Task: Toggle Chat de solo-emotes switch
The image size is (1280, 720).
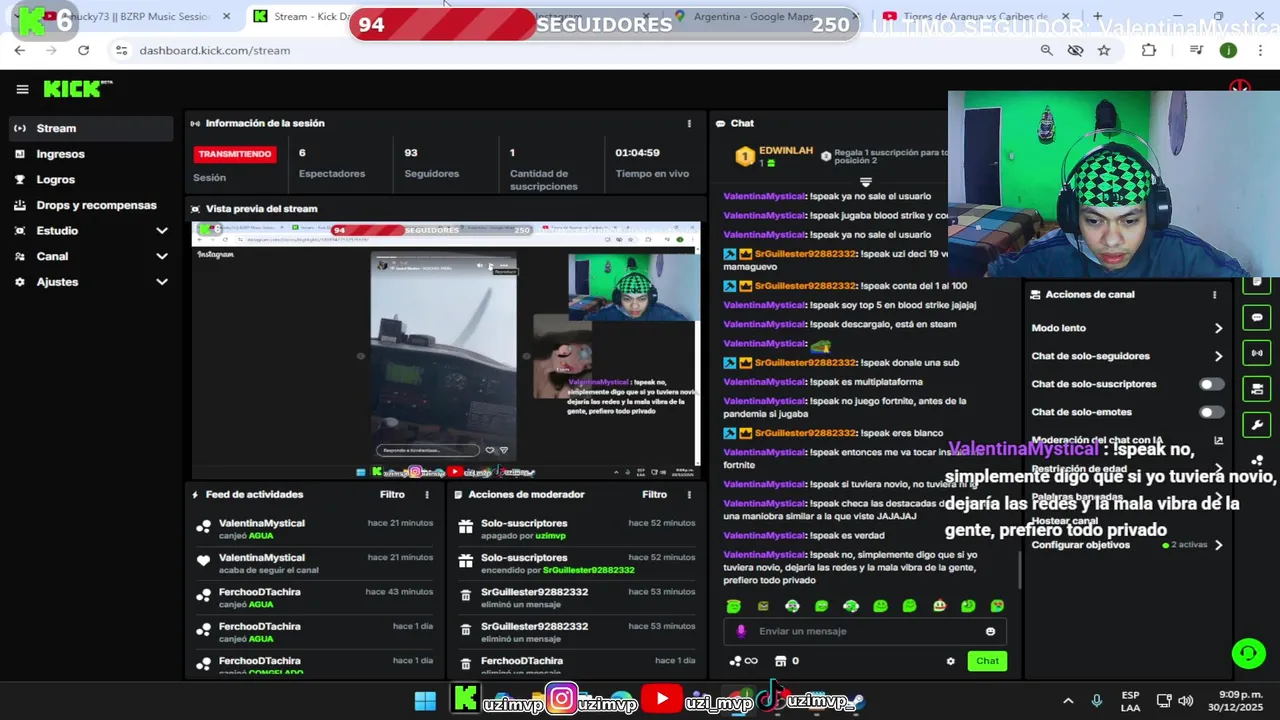Action: pyautogui.click(x=1211, y=412)
